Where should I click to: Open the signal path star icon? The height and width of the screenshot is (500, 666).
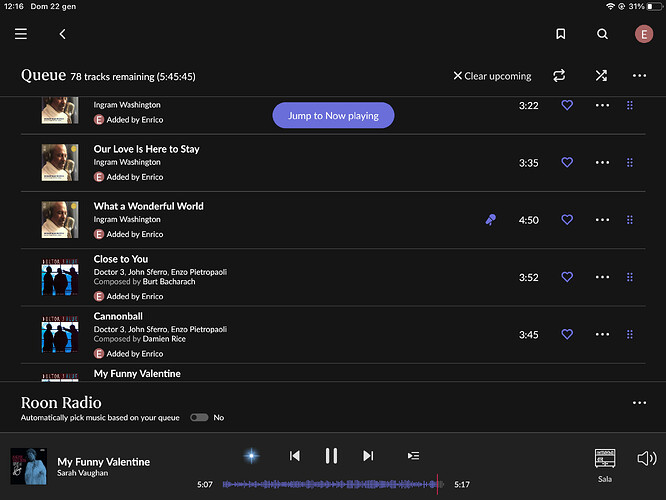251,456
